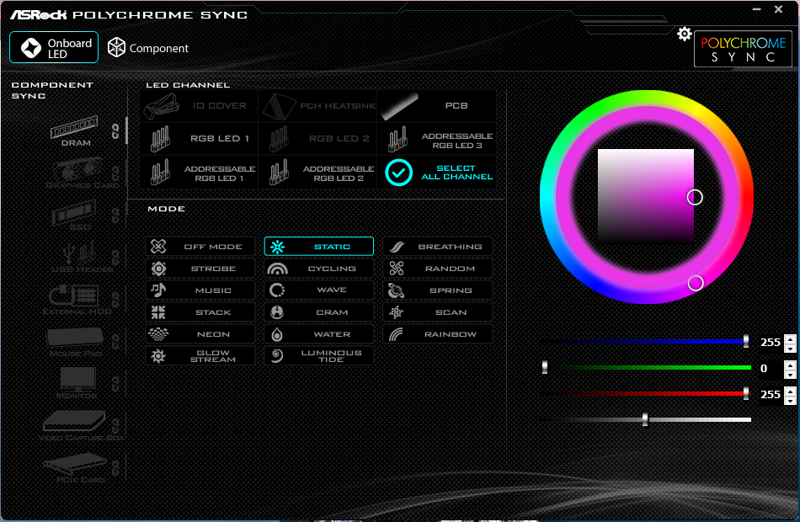Activate the Spring lighting mode

tap(437, 290)
